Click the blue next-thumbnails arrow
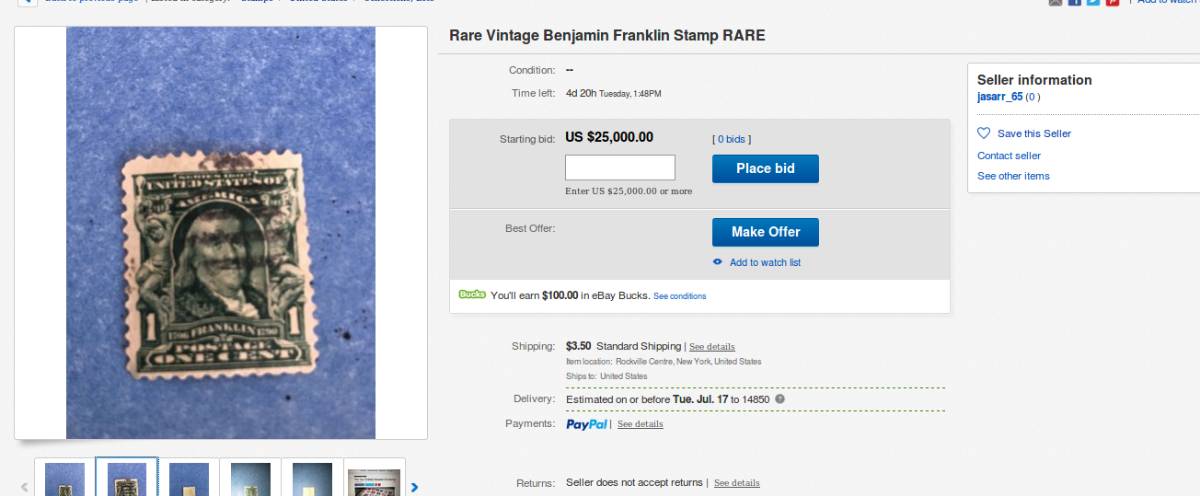This screenshot has height=496, width=1200. click(x=415, y=487)
